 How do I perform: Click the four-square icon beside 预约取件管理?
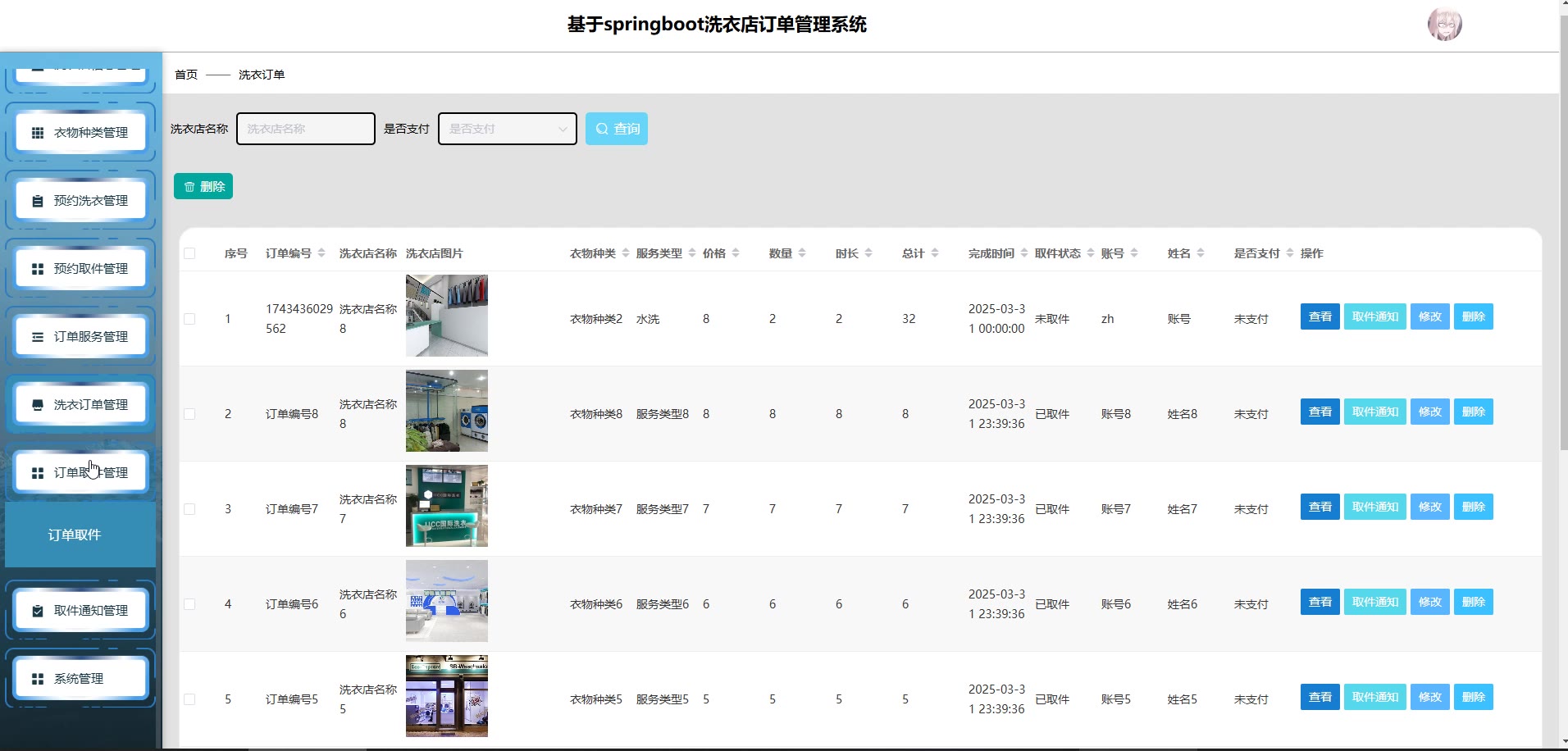38,269
